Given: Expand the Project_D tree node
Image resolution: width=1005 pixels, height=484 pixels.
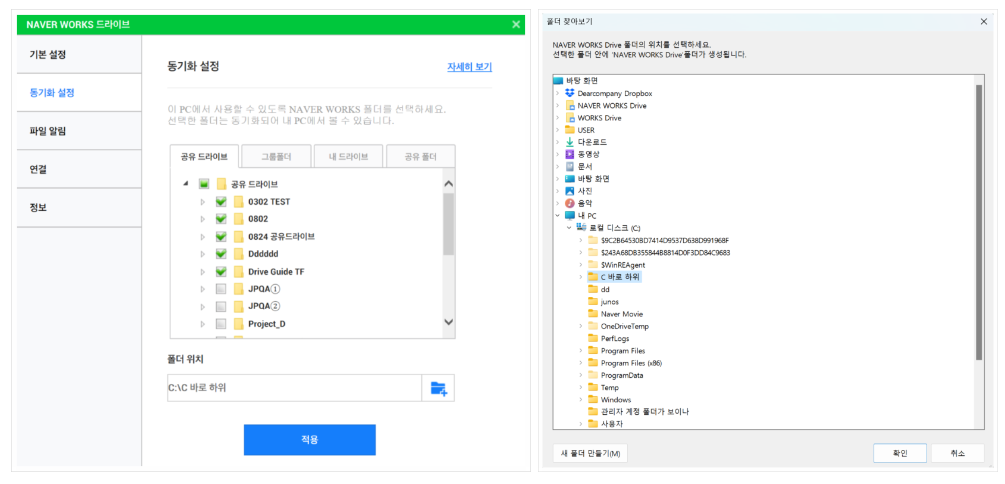Looking at the screenshot, I should (x=203, y=324).
